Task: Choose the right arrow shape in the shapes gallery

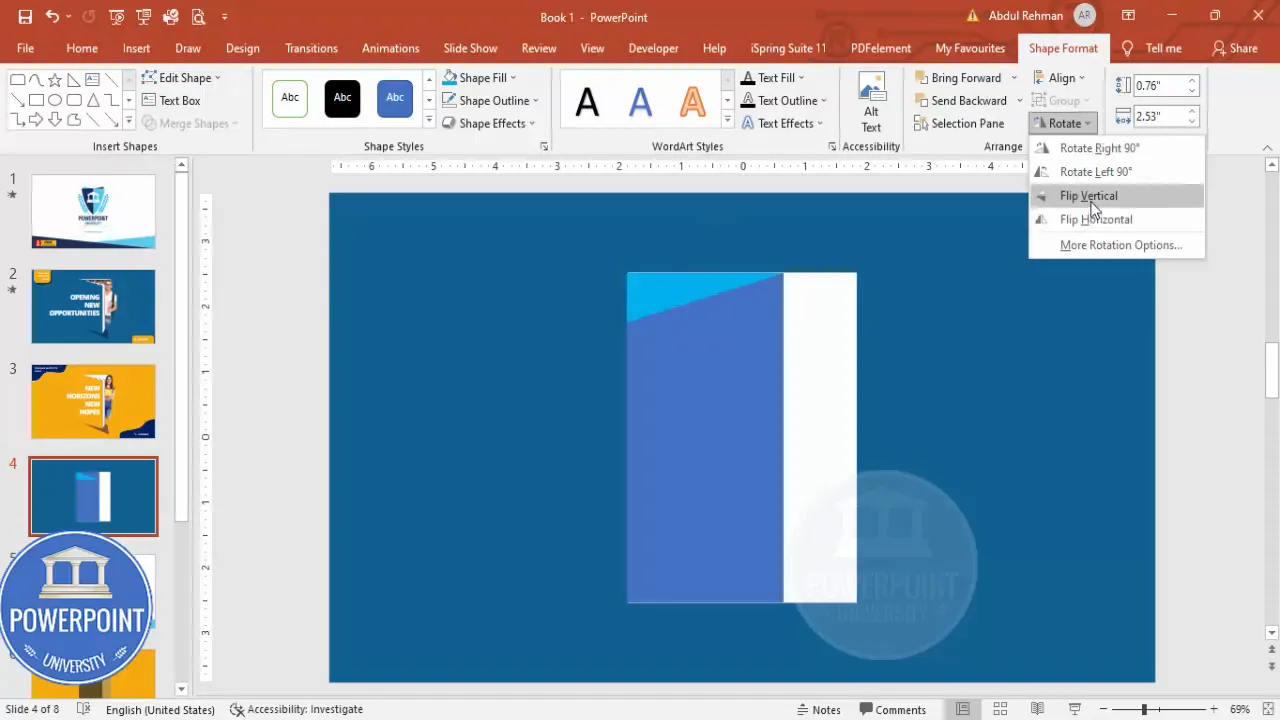Action: pyautogui.click(x=36, y=120)
